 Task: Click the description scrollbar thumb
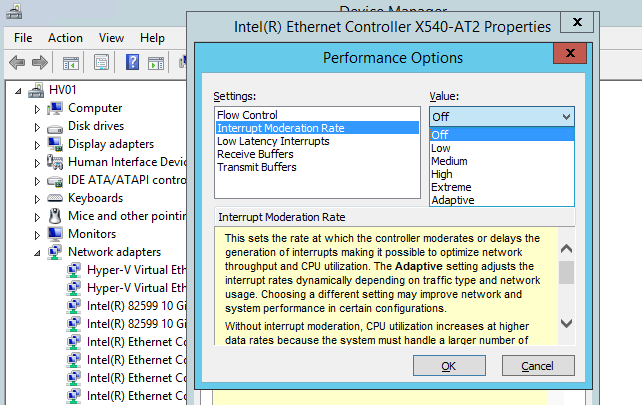click(566, 272)
